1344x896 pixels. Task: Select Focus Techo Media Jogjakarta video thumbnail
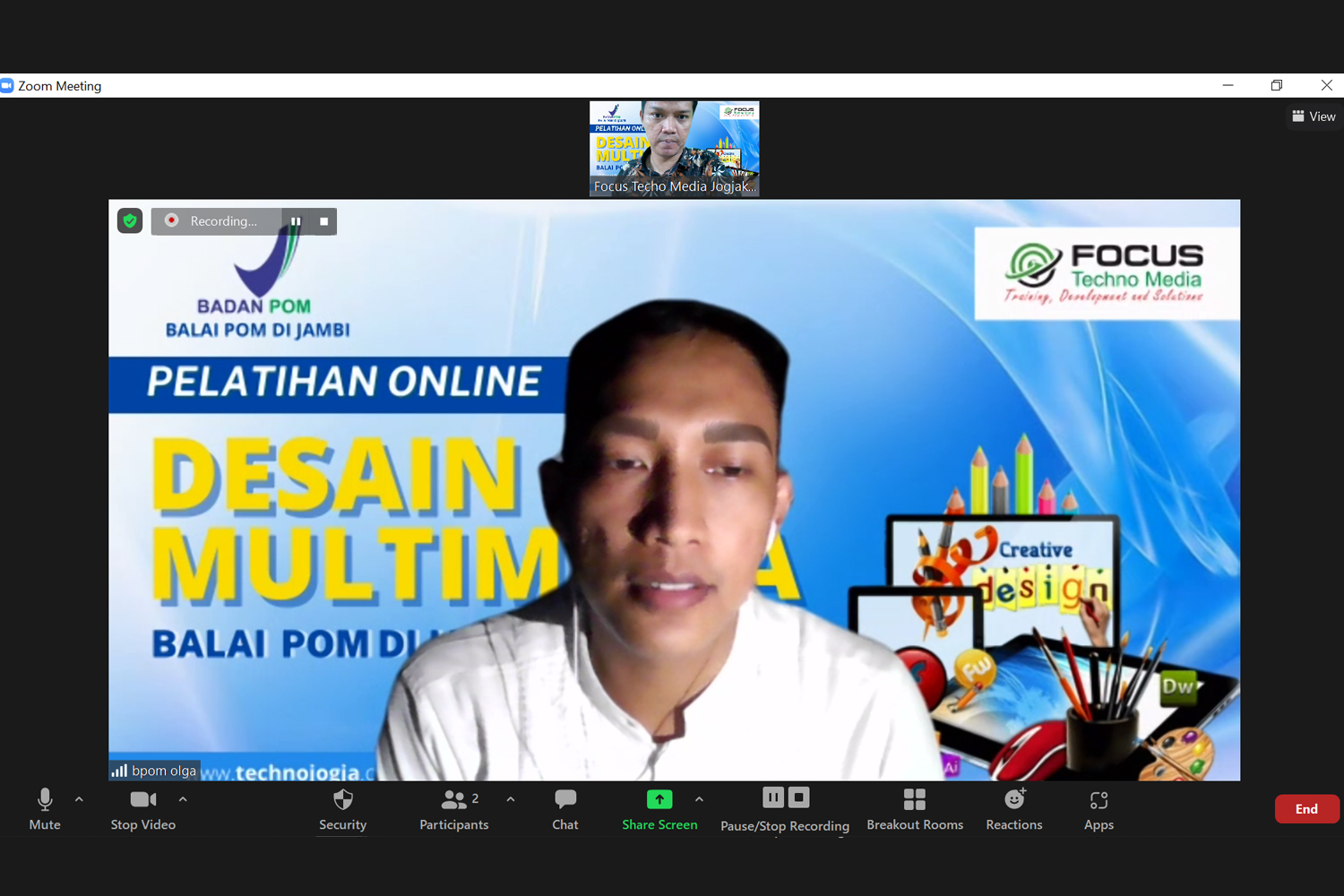point(674,149)
